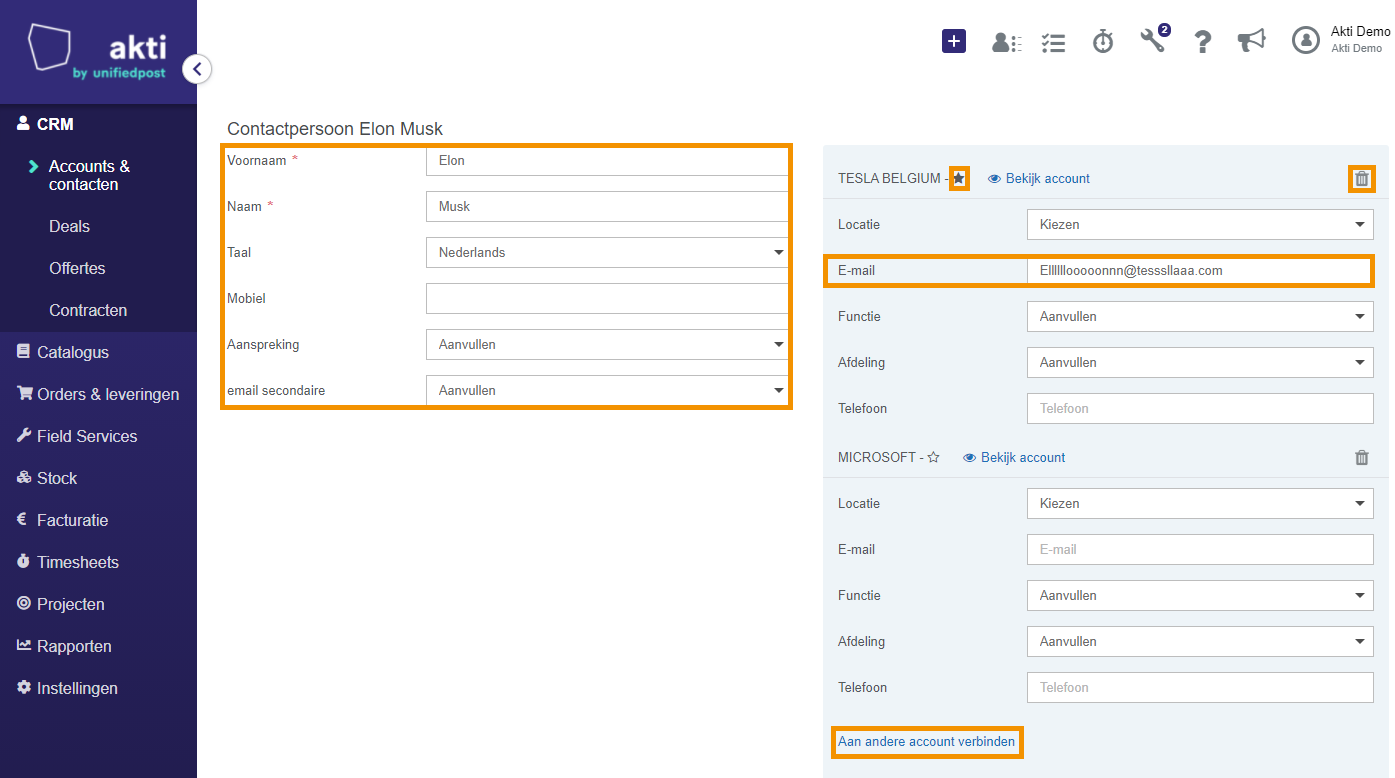The image size is (1395, 778).
Task: Open the stopwatch timer icon
Action: (x=1103, y=41)
